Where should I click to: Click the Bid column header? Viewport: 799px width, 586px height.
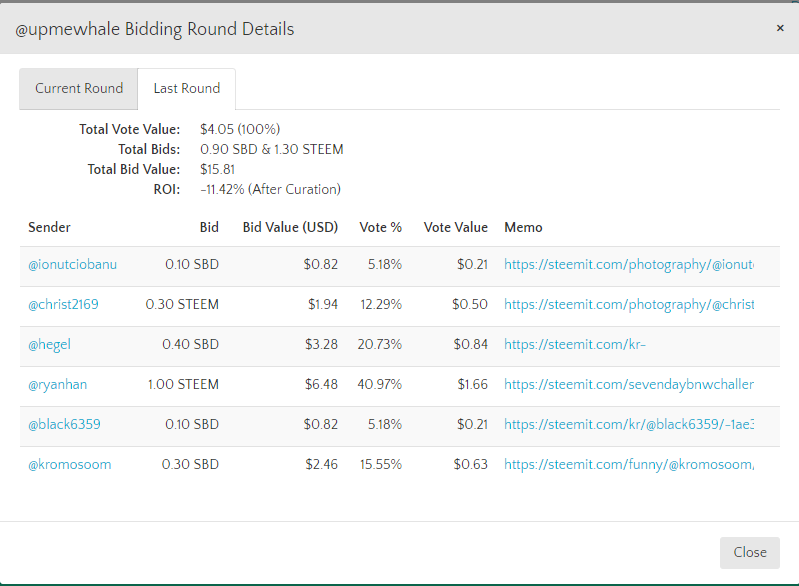[209, 227]
